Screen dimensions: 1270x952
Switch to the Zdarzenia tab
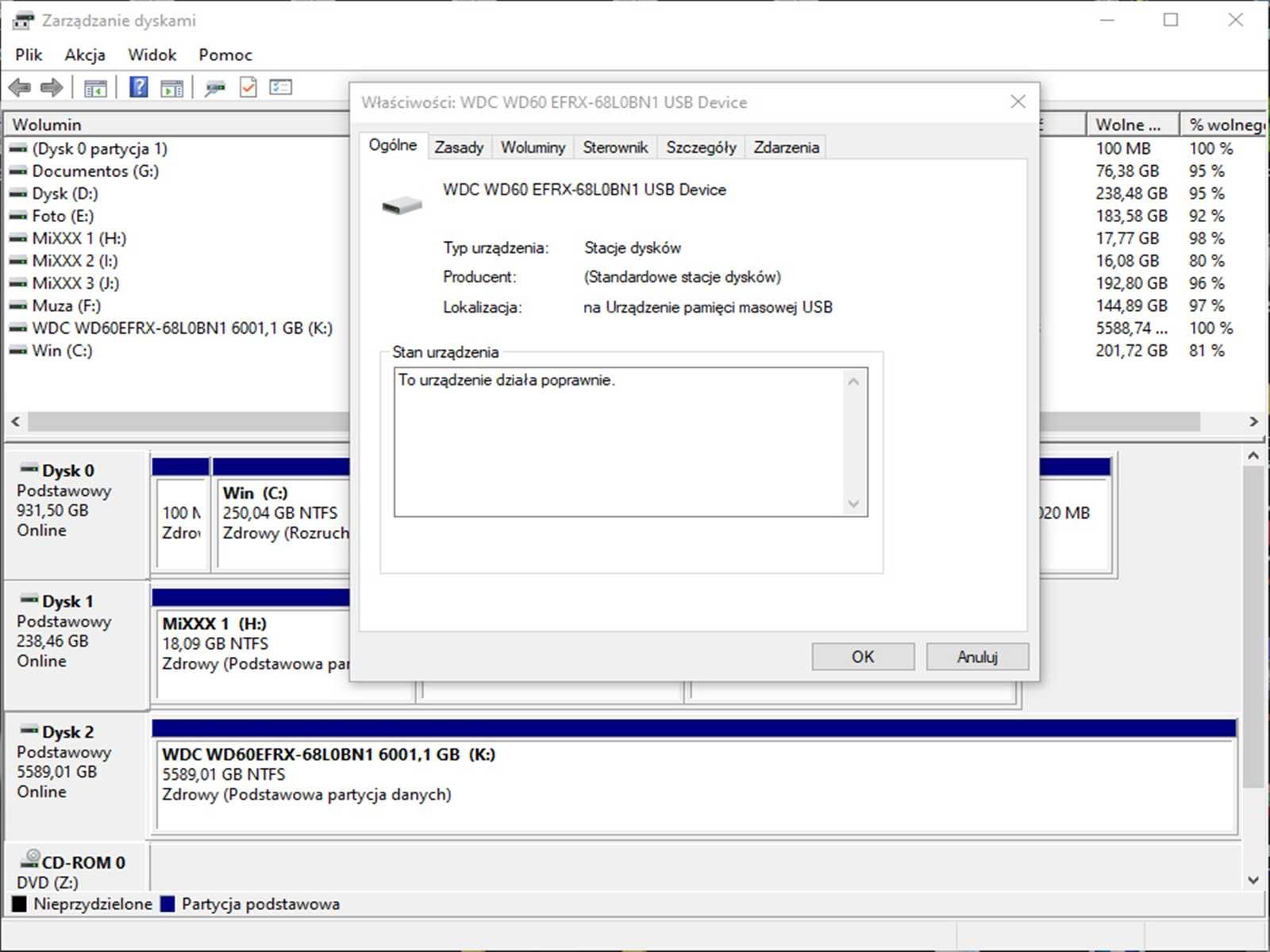[x=786, y=148]
